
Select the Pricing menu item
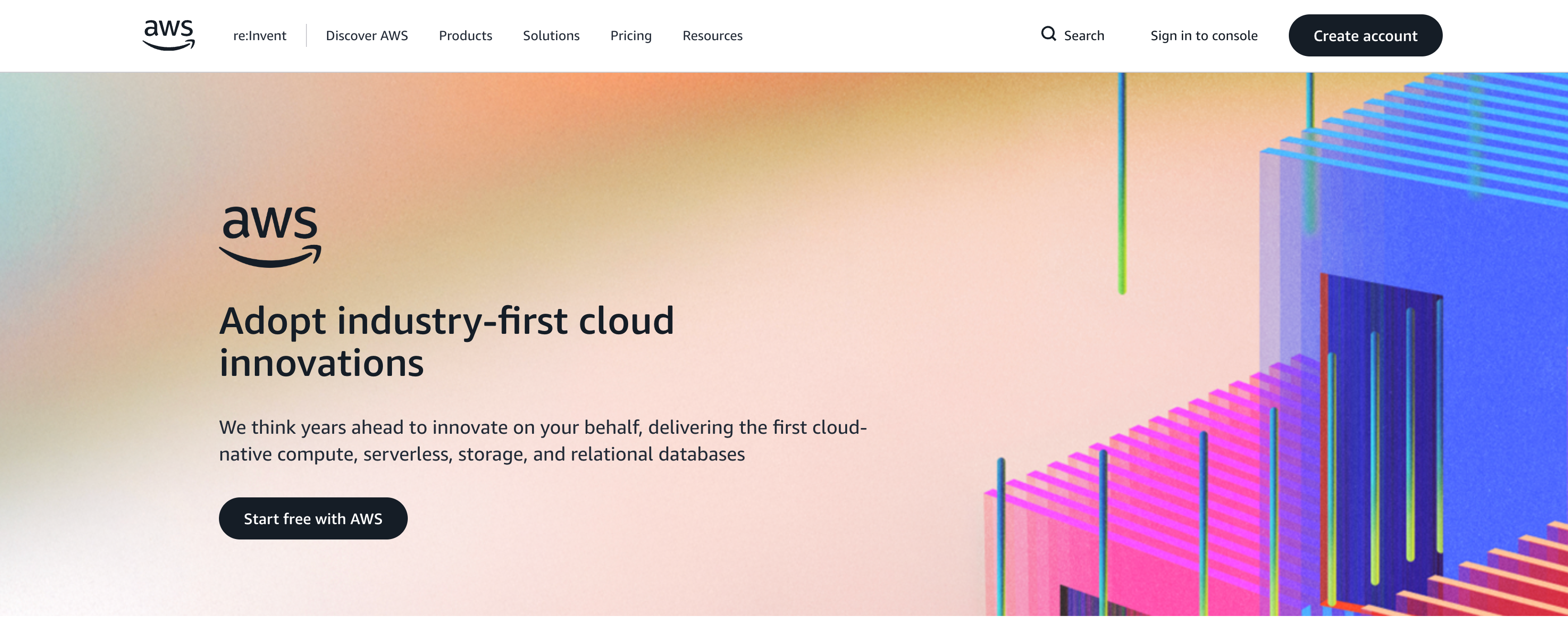click(631, 35)
